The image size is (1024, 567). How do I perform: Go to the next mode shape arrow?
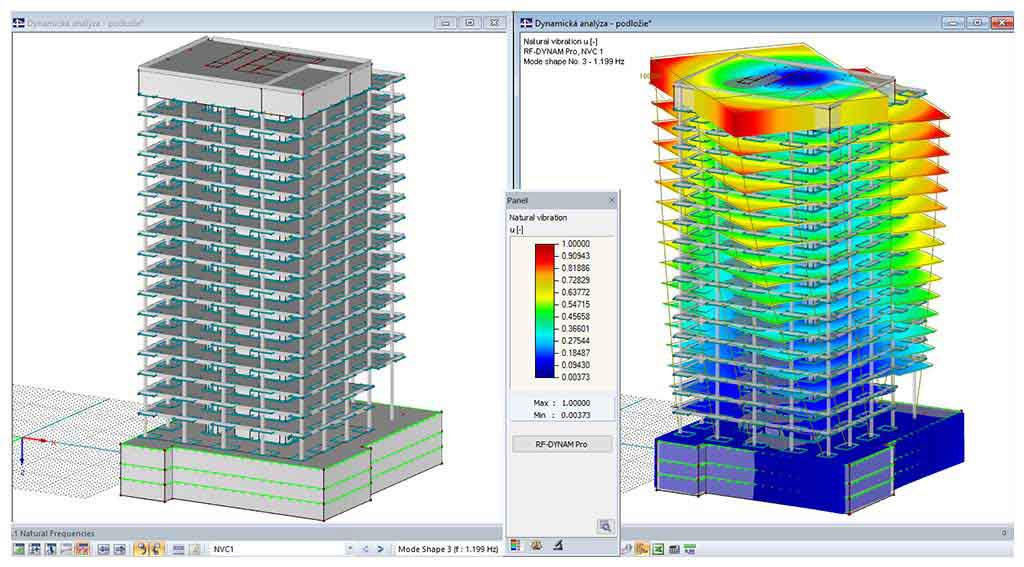pyautogui.click(x=380, y=549)
